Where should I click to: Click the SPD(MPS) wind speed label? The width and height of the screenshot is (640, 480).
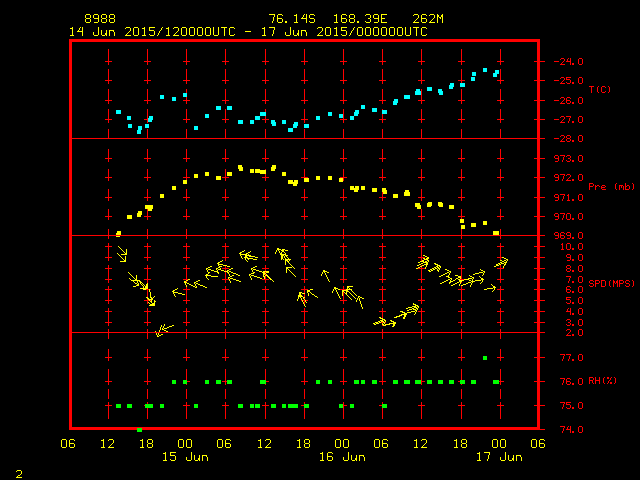[x=611, y=283]
